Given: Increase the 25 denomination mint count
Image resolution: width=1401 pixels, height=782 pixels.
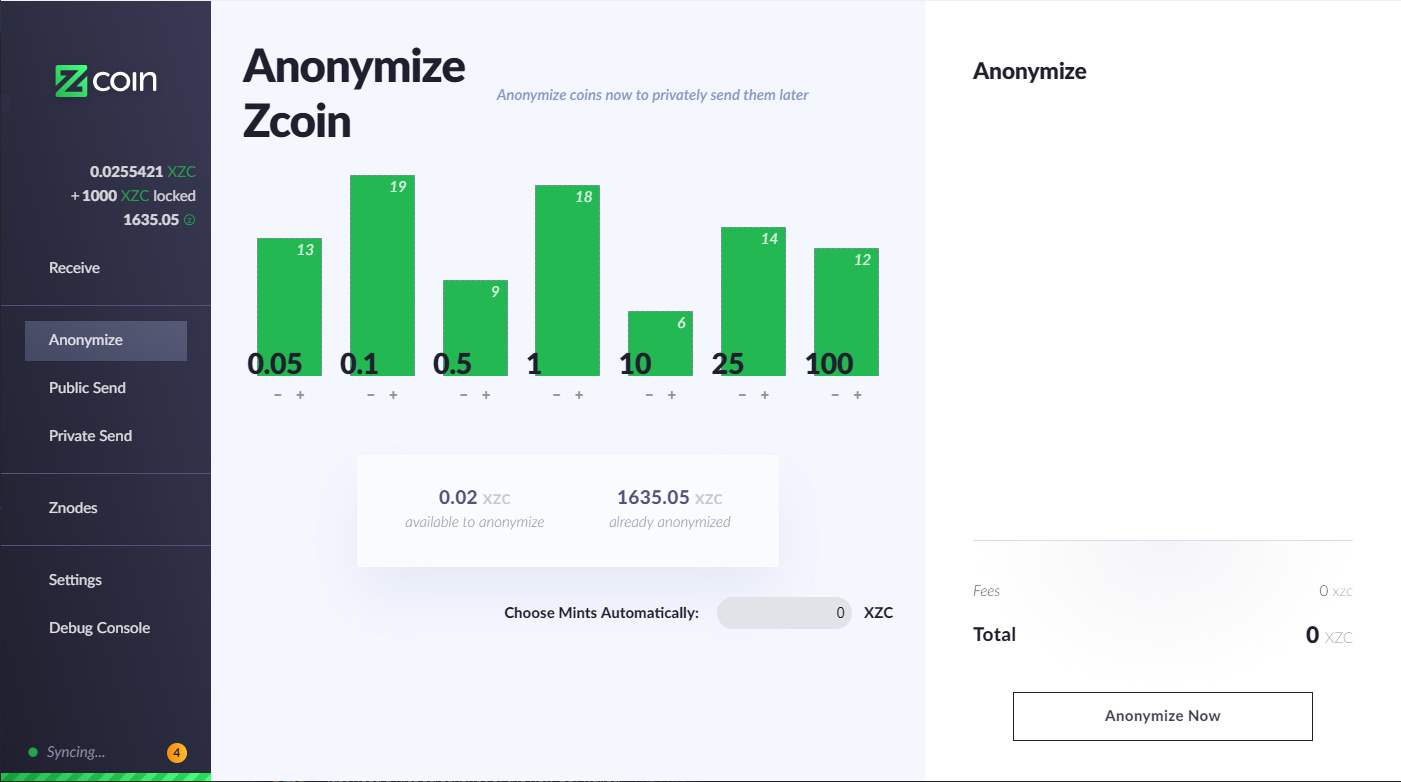Looking at the screenshot, I should point(764,395).
